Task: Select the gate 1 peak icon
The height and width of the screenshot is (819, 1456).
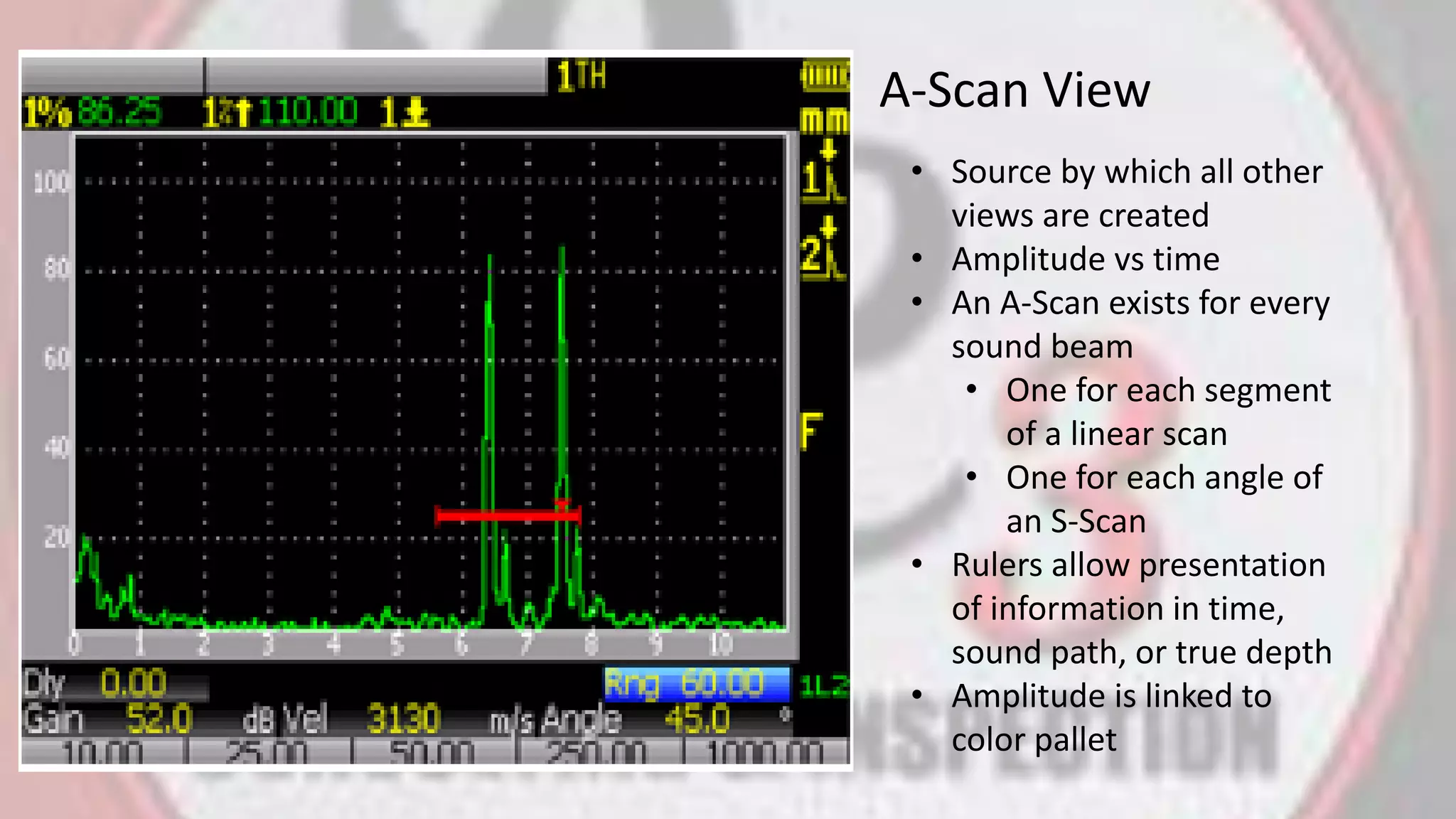Action: [x=825, y=172]
